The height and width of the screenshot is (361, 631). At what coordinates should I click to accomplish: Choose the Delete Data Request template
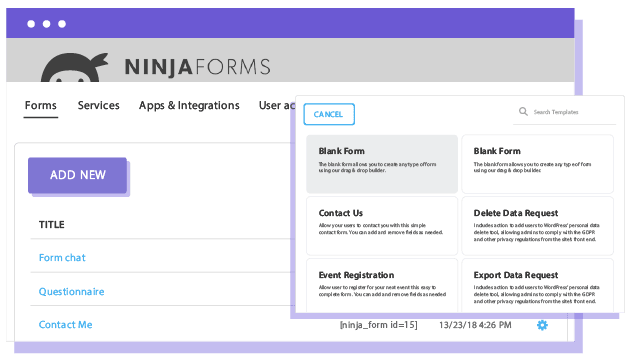537,226
